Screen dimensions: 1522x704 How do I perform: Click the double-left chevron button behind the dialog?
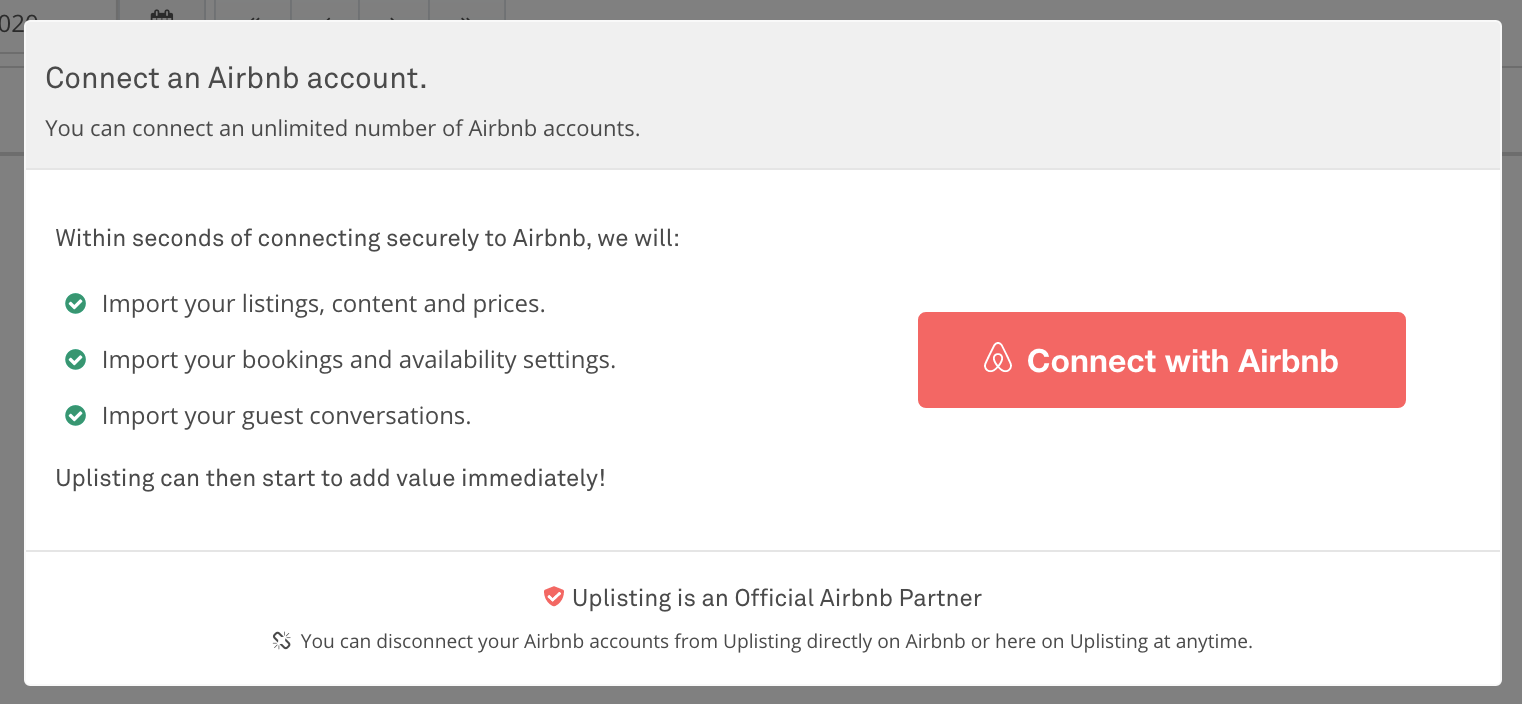pos(253,14)
